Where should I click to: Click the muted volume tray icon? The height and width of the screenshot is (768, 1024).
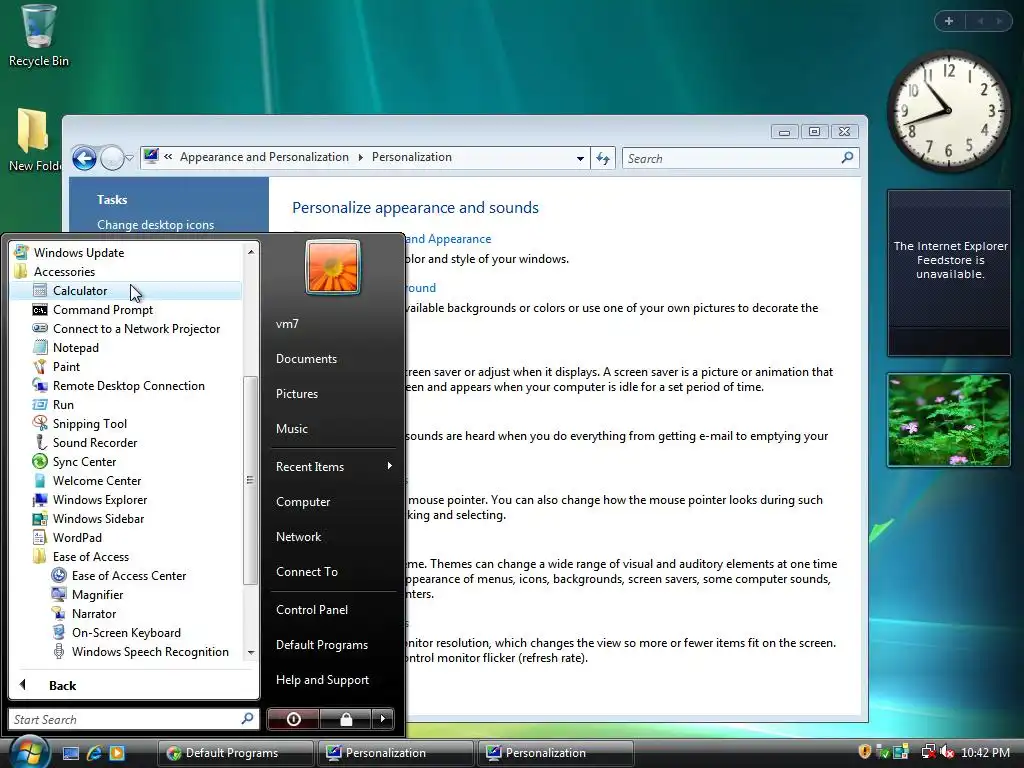tap(947, 752)
